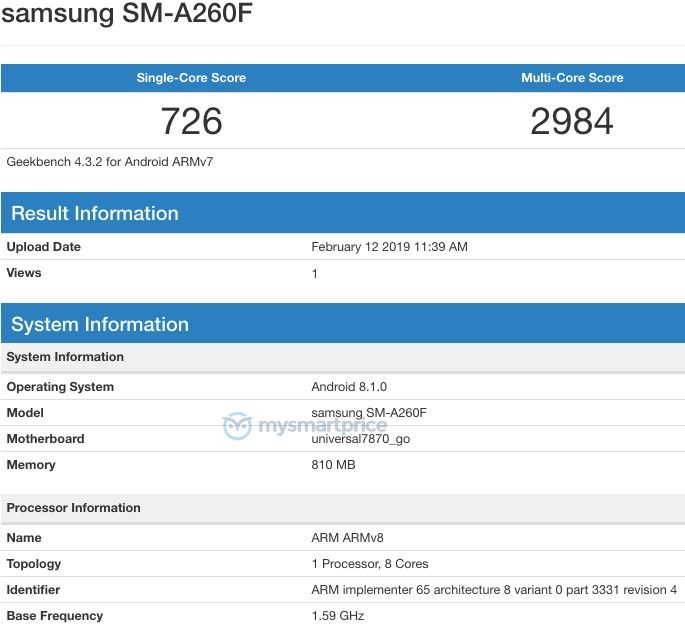Click the Memory value 810 MB
This screenshot has height=626, width=685.
click(x=333, y=465)
